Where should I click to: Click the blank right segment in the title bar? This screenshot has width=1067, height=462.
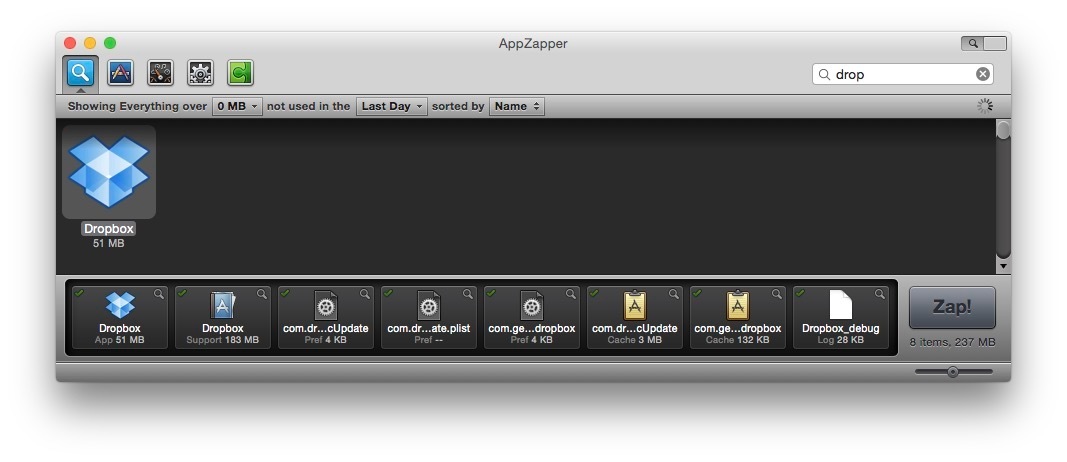pyautogui.click(x=995, y=44)
